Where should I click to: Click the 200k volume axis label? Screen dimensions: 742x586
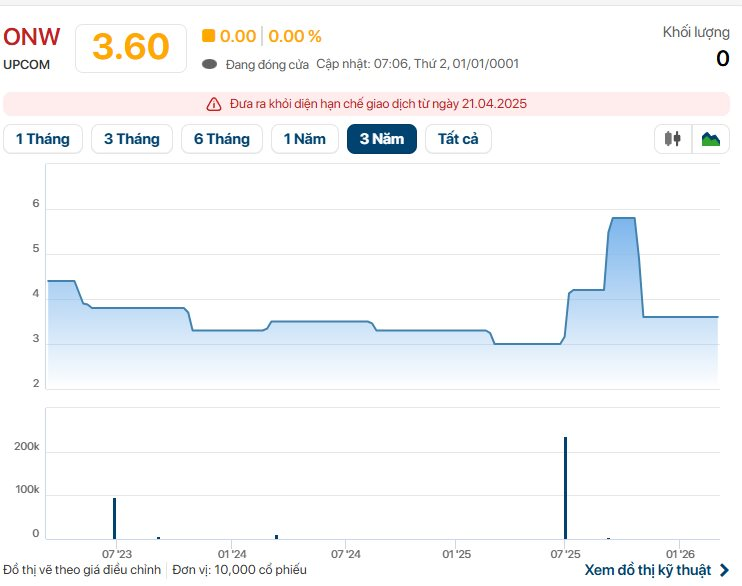pos(27,446)
